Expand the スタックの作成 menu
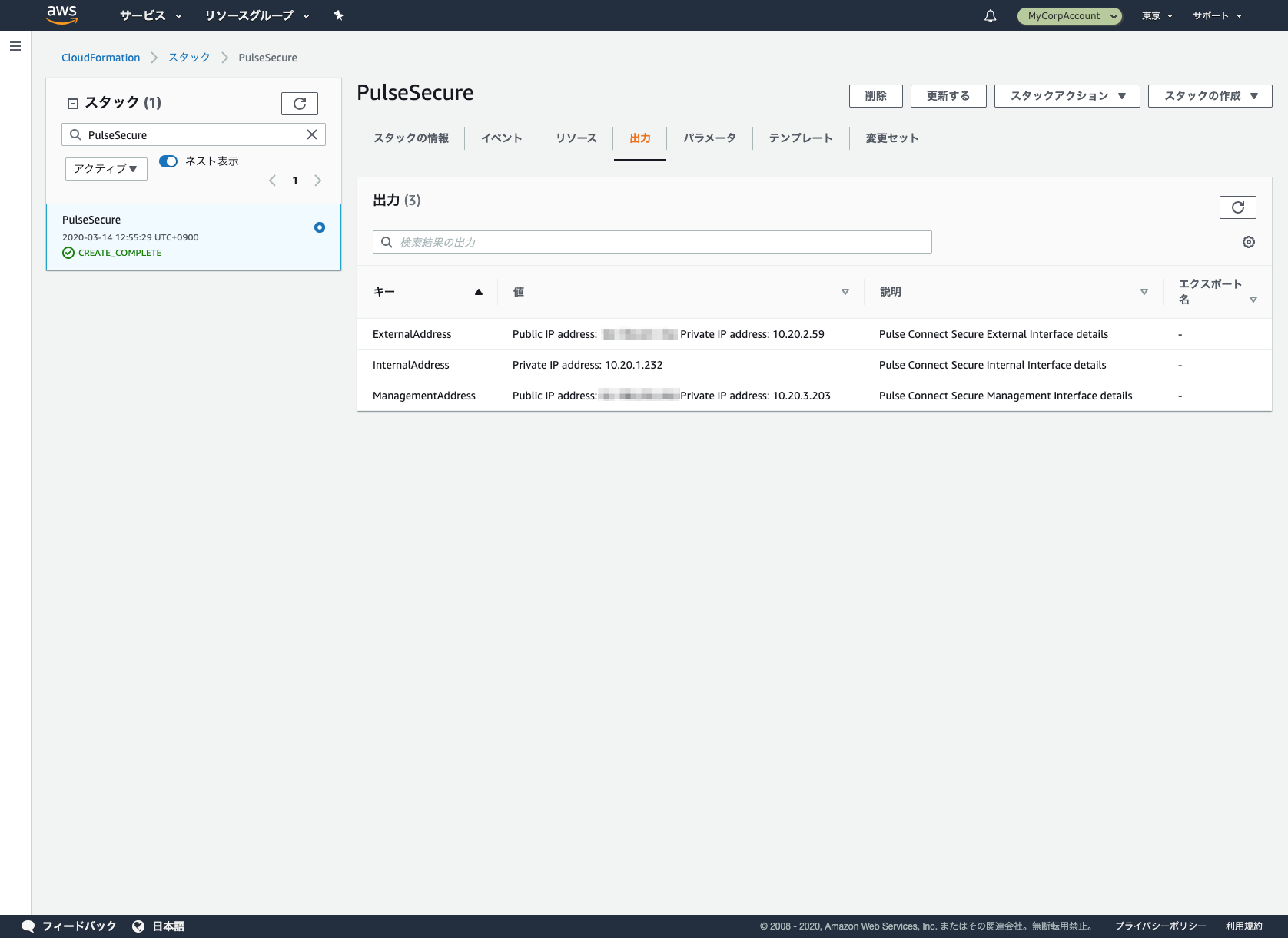Screen dimensions: 1288x938 coord(1210,96)
